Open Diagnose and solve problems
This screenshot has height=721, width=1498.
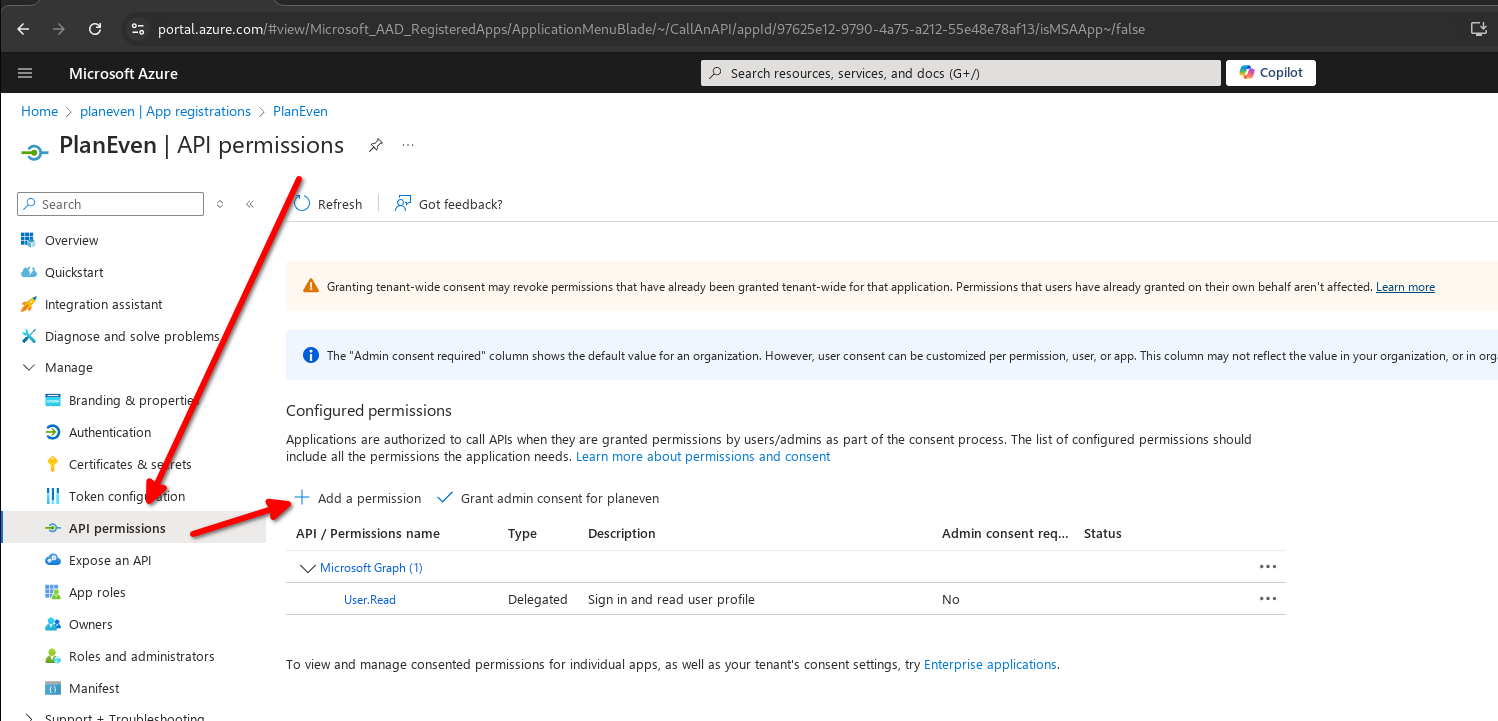[x=132, y=336]
